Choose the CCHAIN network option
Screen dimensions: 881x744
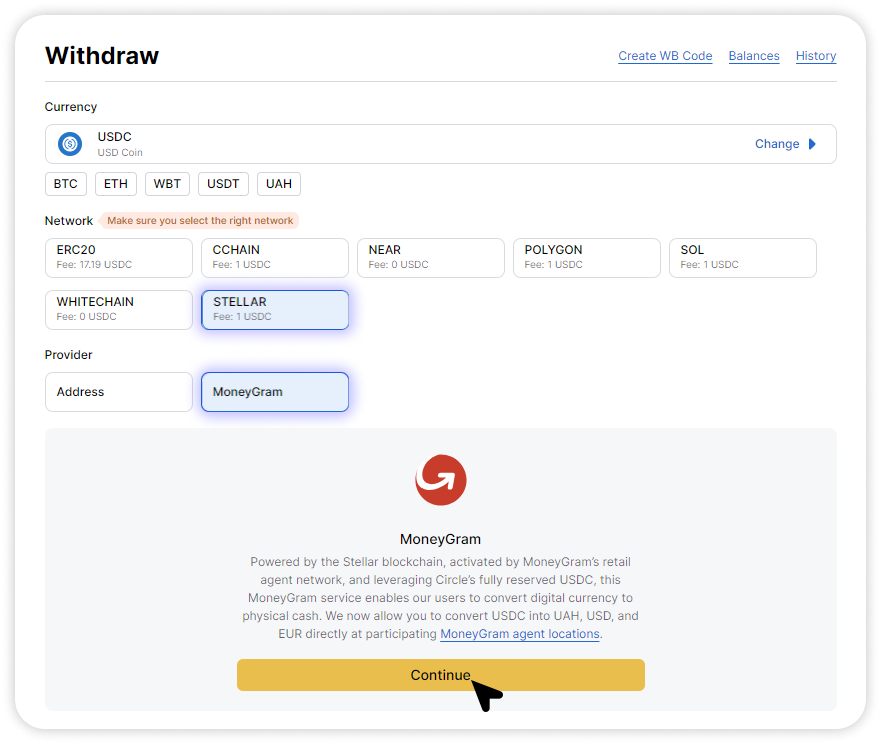pyautogui.click(x=275, y=258)
